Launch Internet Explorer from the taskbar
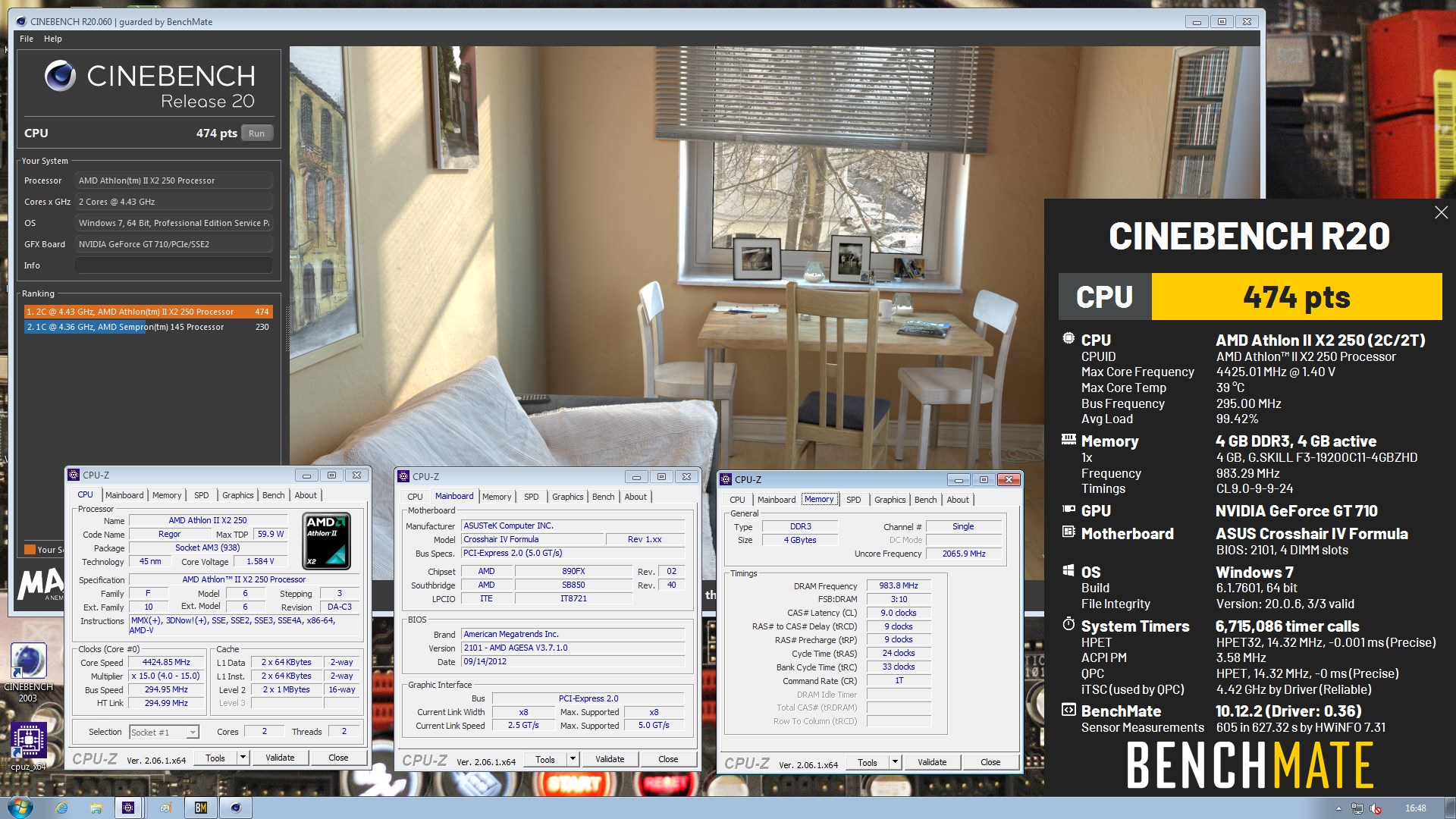Image resolution: width=1456 pixels, height=819 pixels. click(61, 808)
